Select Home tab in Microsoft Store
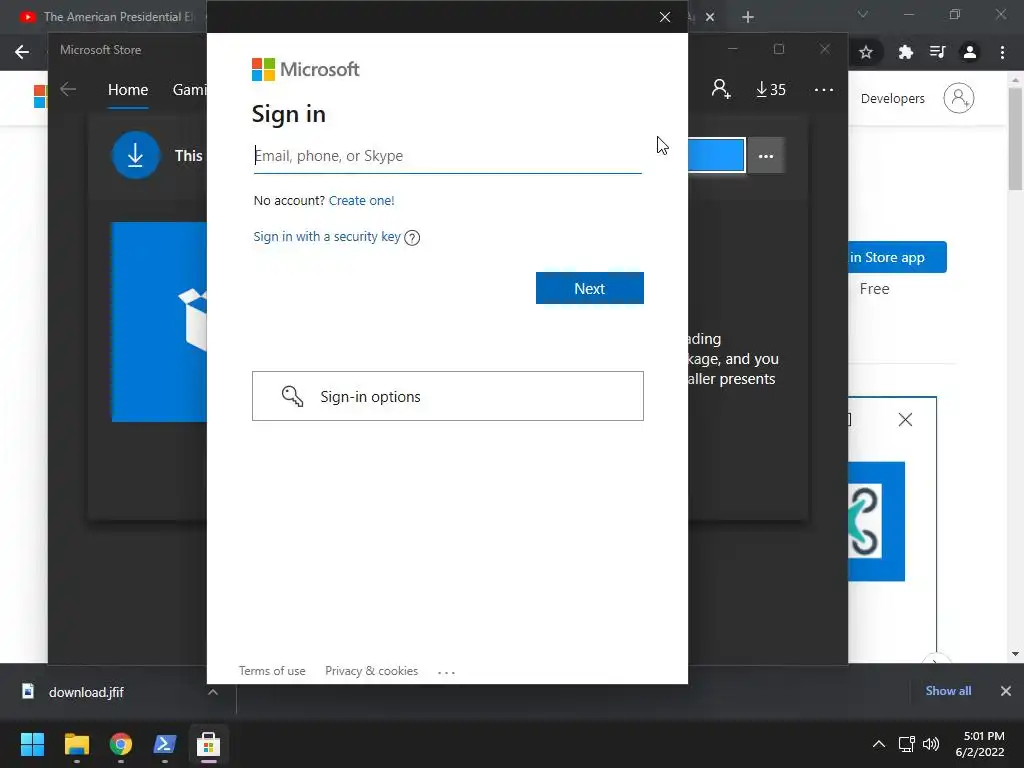 (128, 90)
